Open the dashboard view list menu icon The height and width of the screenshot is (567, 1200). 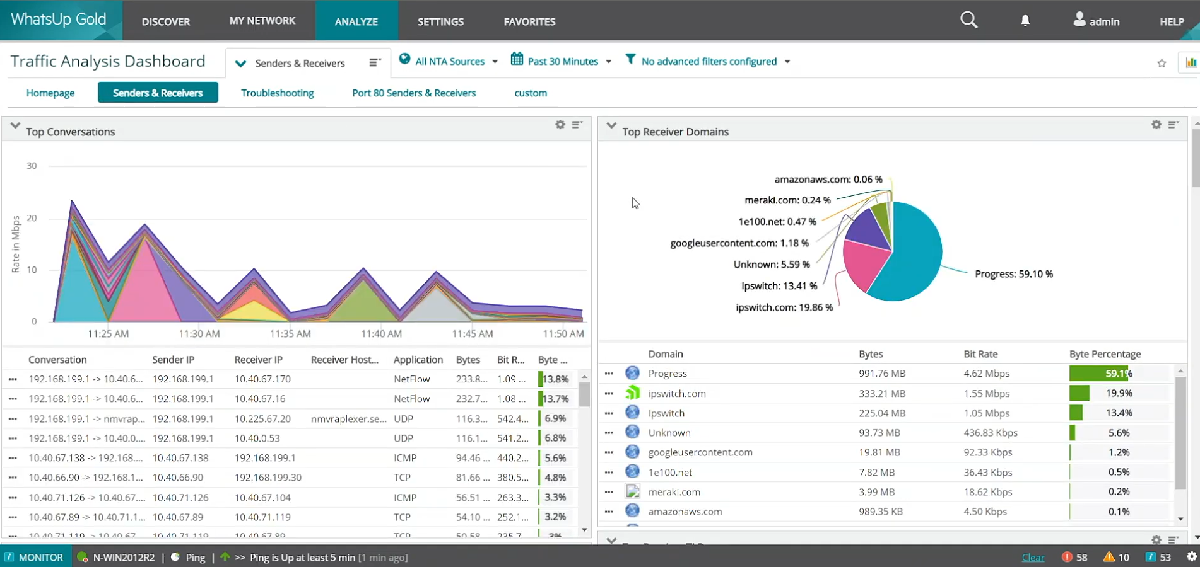(375, 62)
